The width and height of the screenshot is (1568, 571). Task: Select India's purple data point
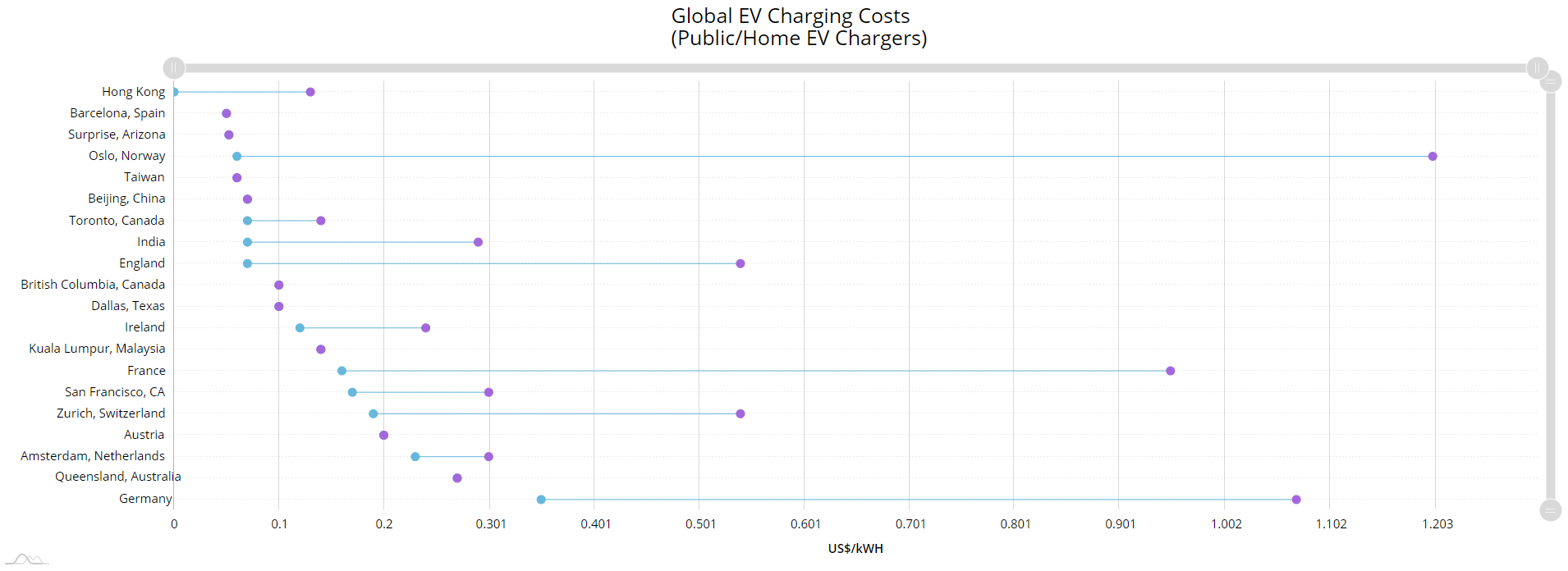click(479, 242)
